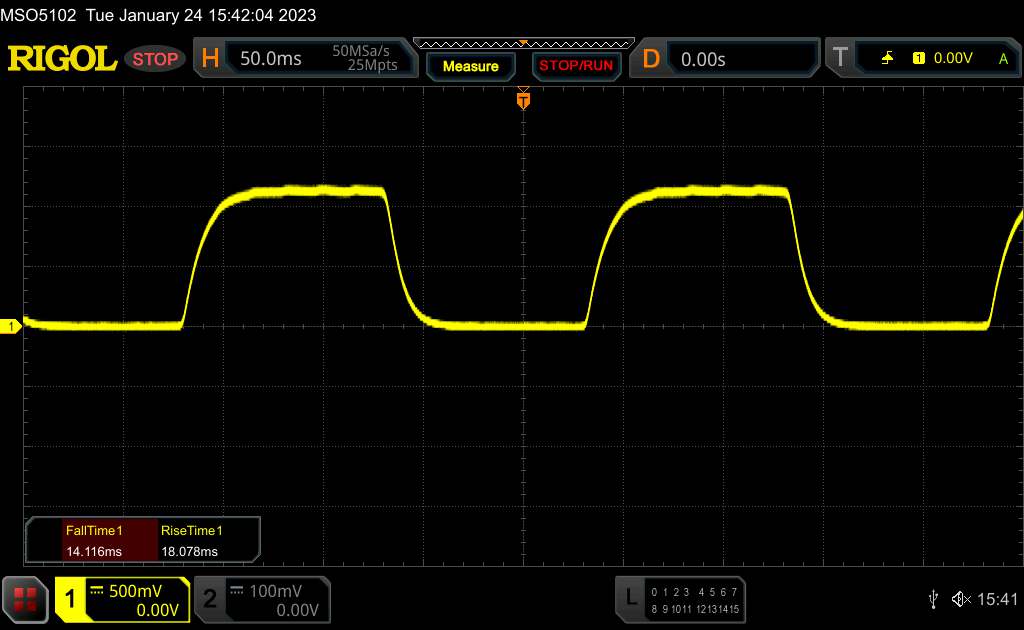Open the Measure menu
Image resolution: width=1024 pixels, height=630 pixels.
[470, 66]
